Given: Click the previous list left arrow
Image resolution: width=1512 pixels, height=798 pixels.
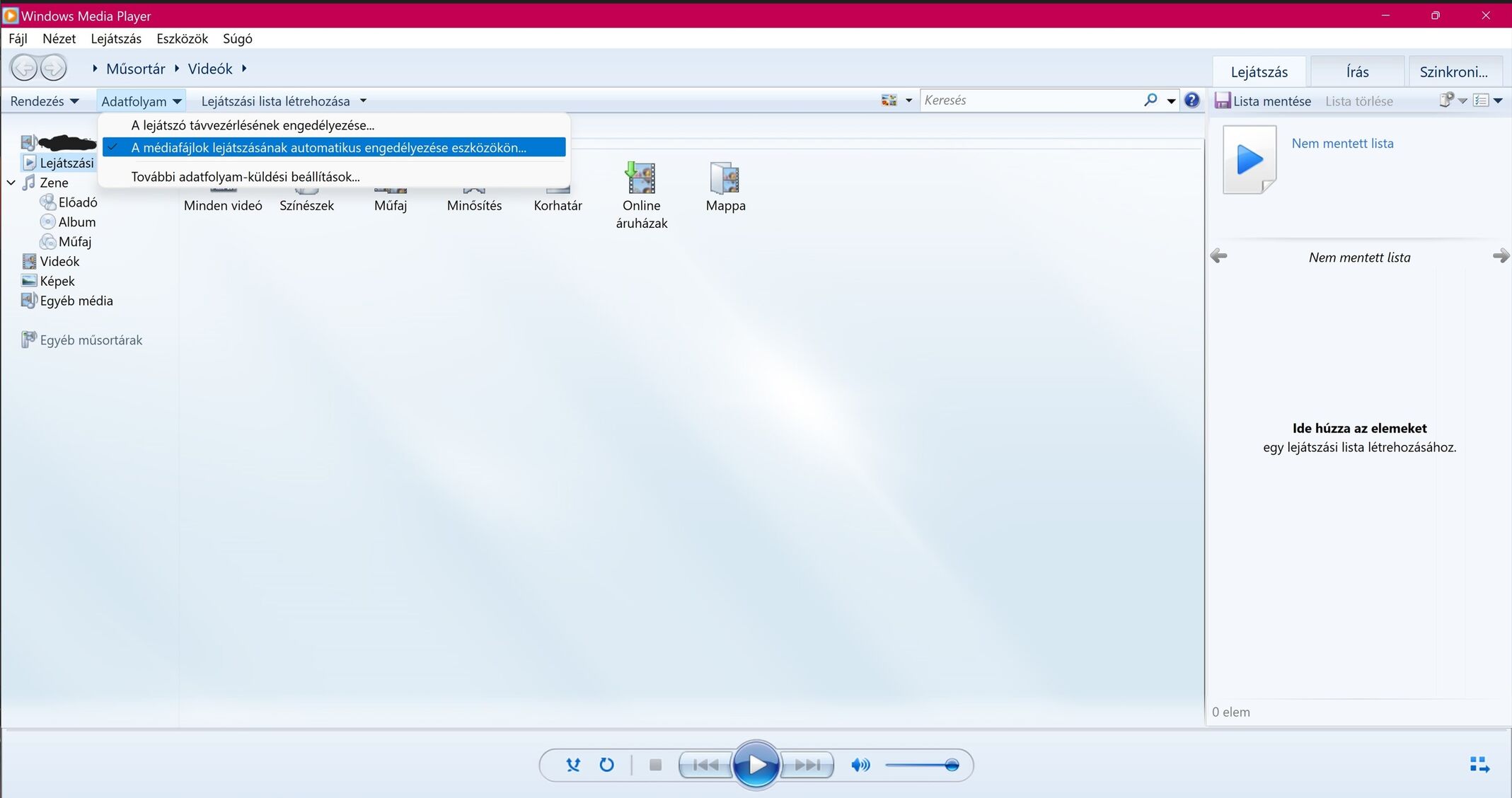Looking at the screenshot, I should tap(1218, 256).
